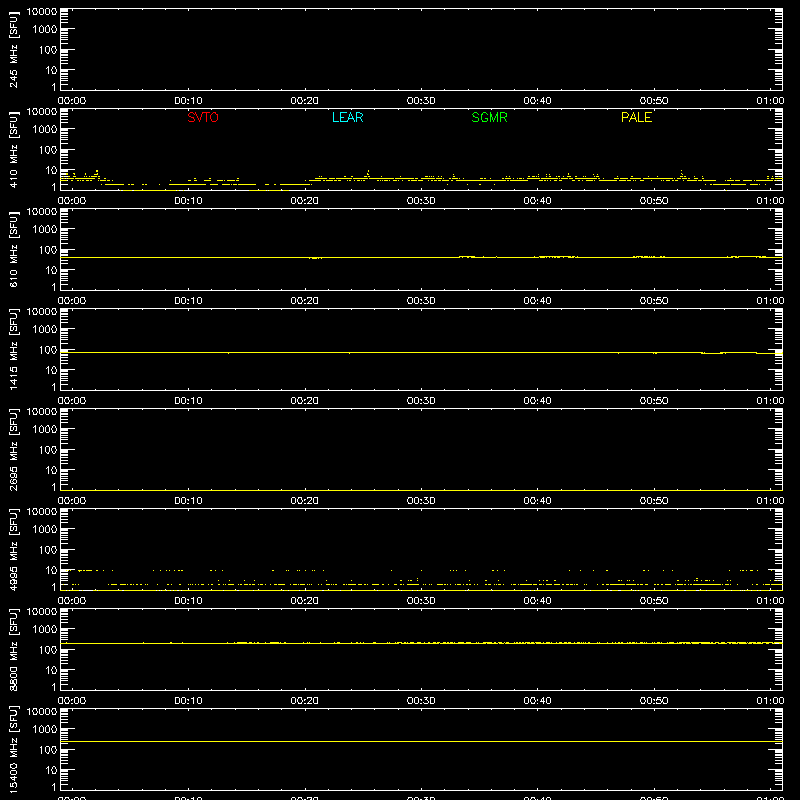The height and width of the screenshot is (800, 800).
Task: Click the cyan LEAR station label
Action: tap(347, 117)
